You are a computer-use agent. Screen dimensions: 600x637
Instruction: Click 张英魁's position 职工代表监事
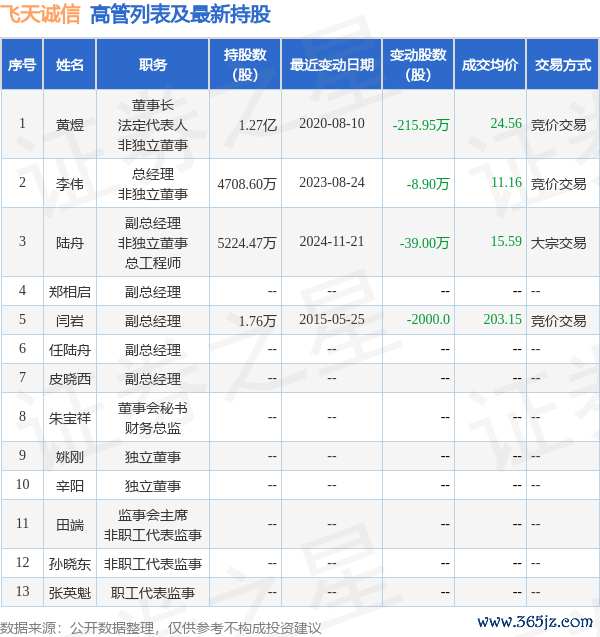pyautogui.click(x=153, y=593)
